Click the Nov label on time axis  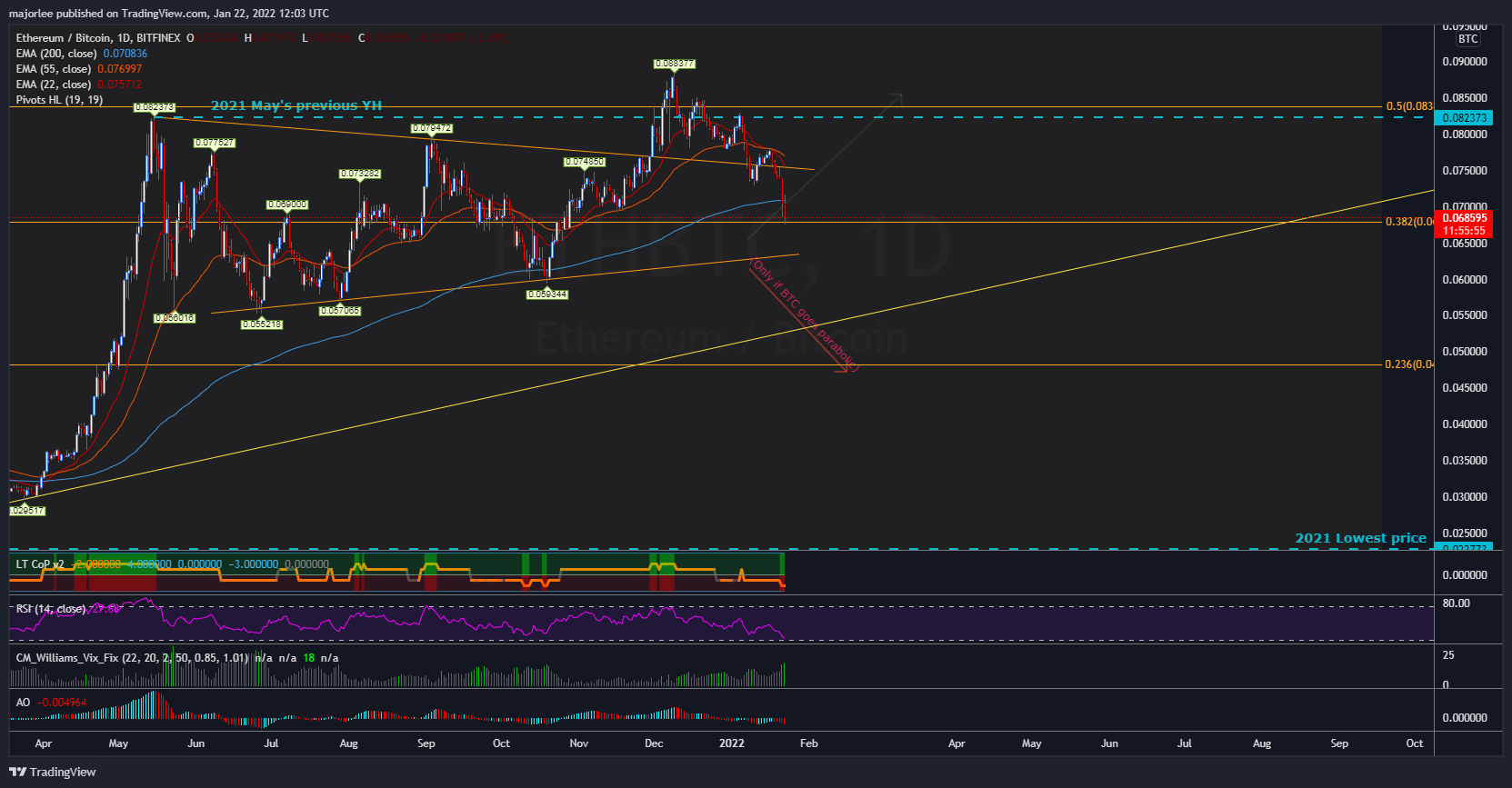coord(579,743)
